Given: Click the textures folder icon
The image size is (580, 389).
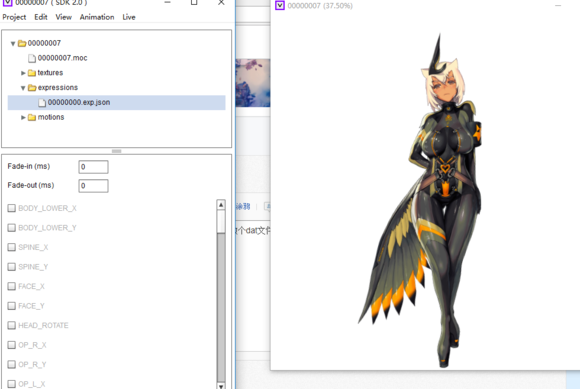Looking at the screenshot, I should [x=32, y=73].
